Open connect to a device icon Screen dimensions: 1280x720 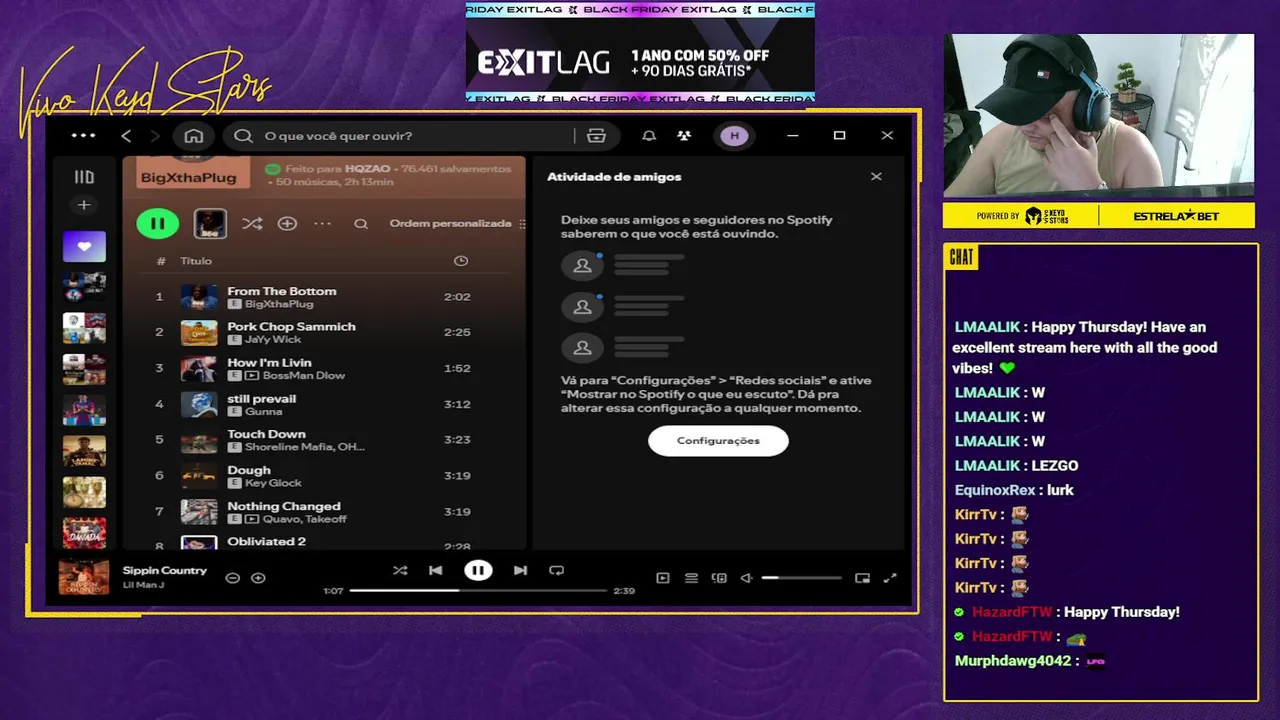(x=719, y=578)
